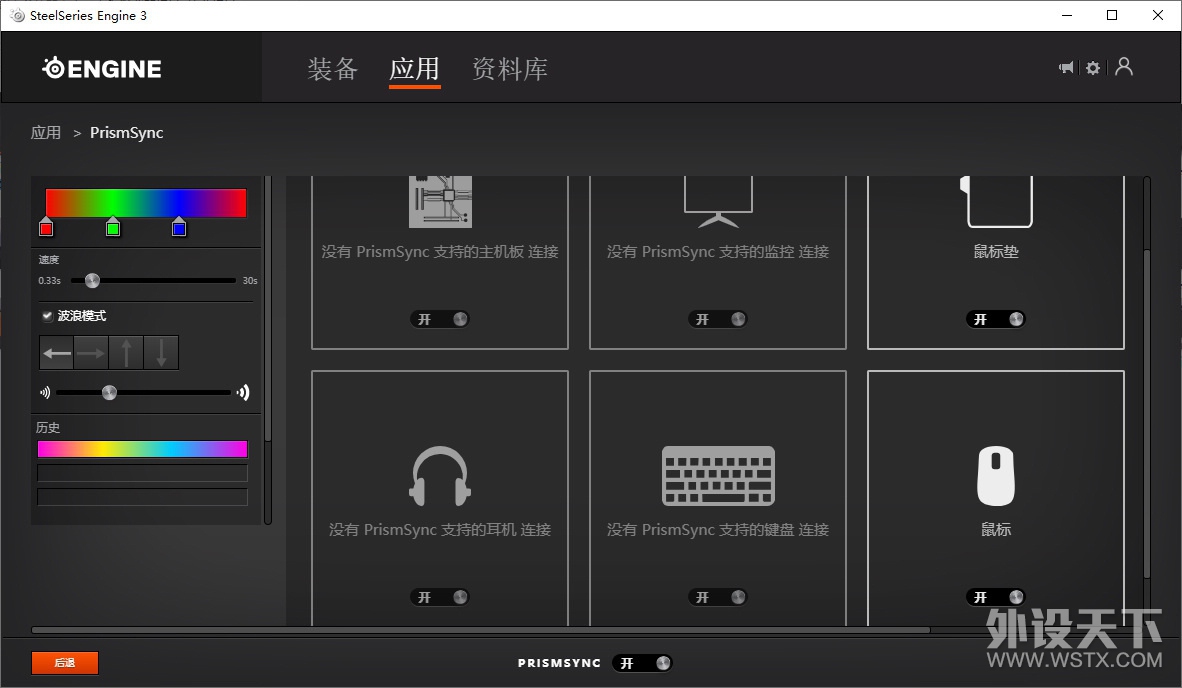
Task: Click the third empty history slot
Action: pyautogui.click(x=142, y=497)
